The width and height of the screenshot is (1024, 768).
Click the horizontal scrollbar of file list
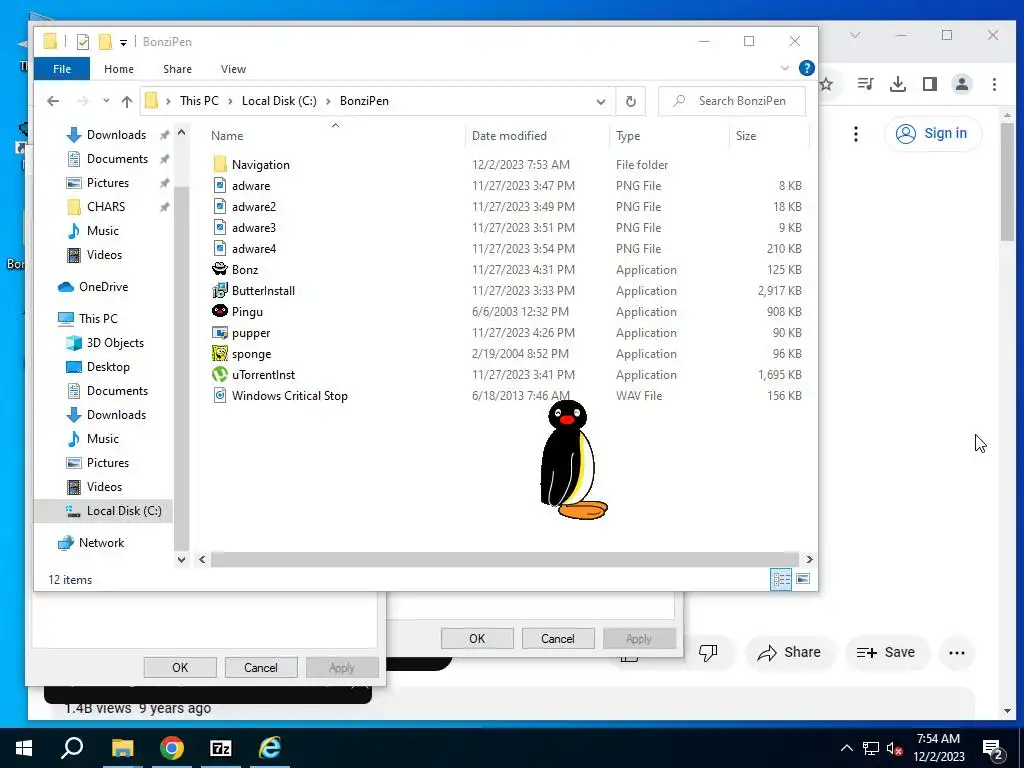click(x=504, y=560)
